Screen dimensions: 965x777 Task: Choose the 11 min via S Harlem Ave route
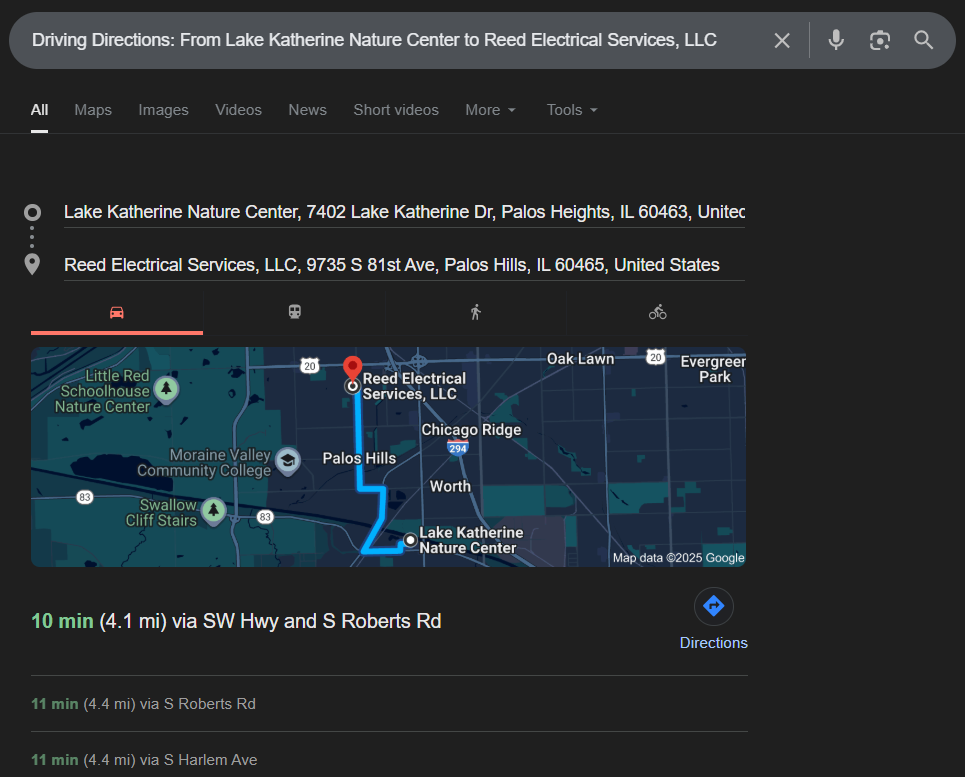pos(144,760)
